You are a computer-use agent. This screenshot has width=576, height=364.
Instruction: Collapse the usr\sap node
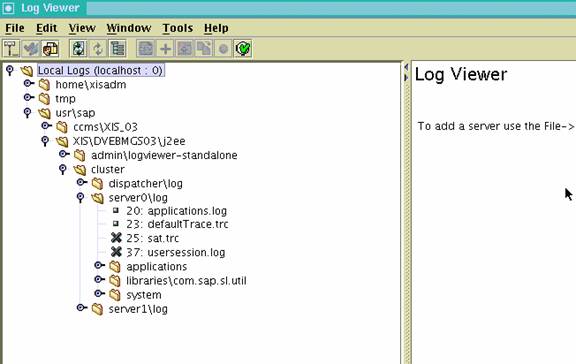[28, 112]
